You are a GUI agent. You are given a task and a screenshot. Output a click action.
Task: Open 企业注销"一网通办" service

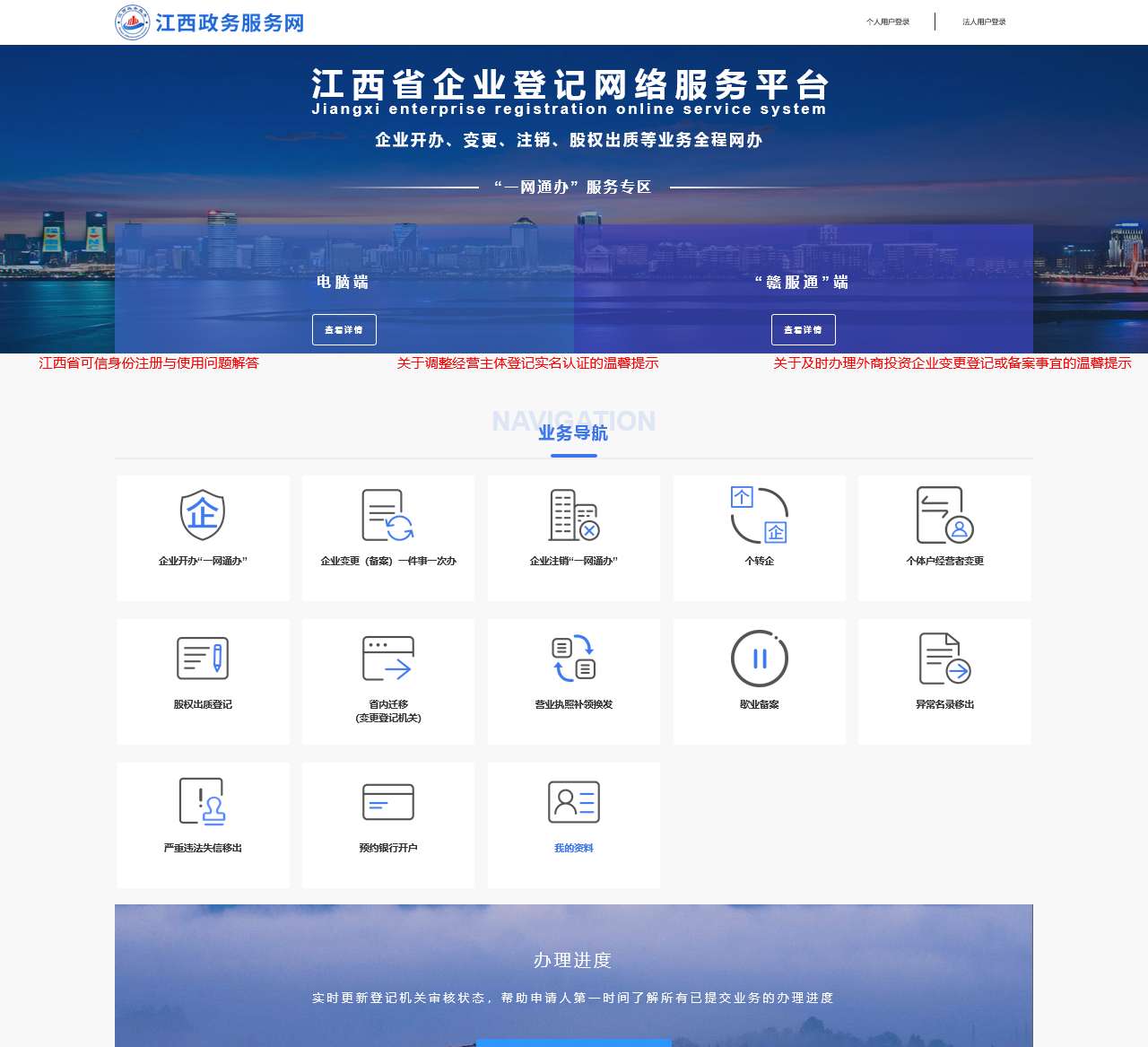click(573, 537)
